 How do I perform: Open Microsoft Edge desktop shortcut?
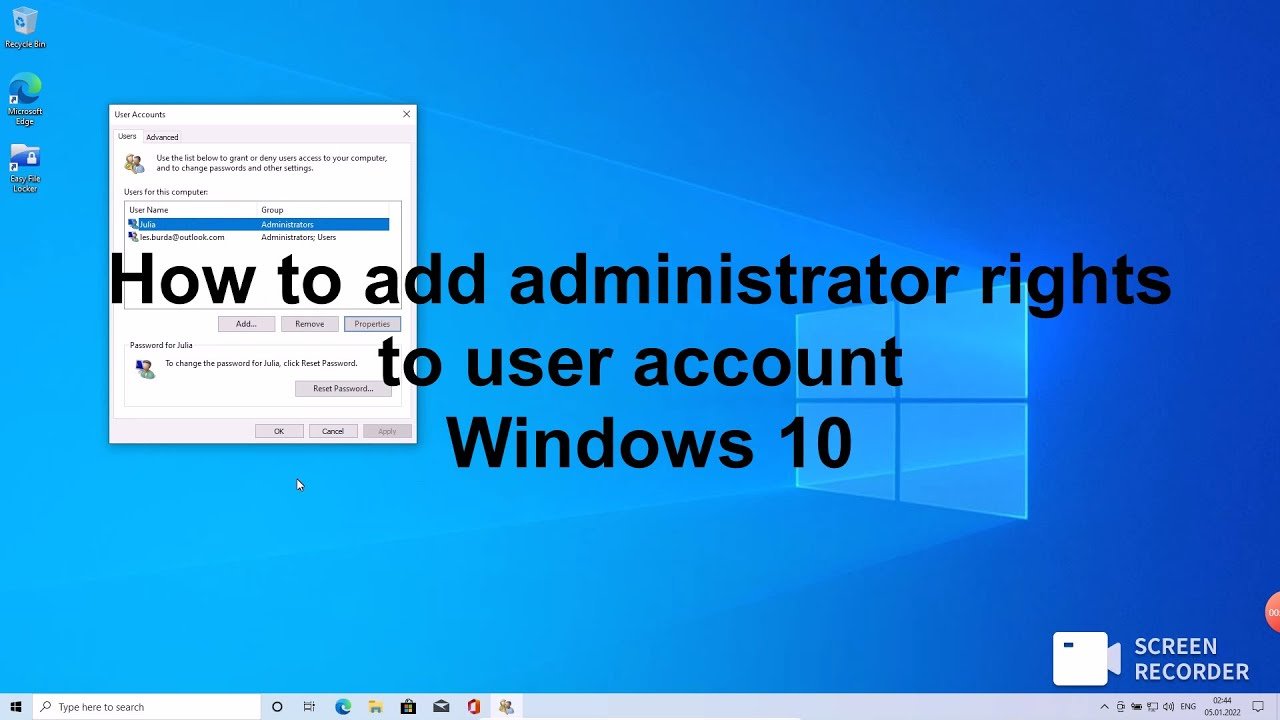(25, 97)
